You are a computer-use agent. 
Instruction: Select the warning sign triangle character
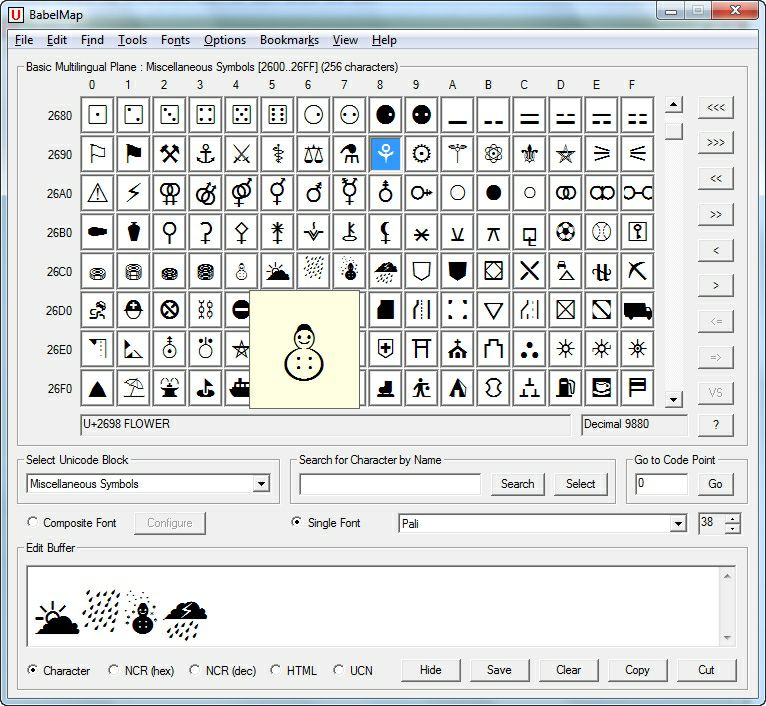(97, 193)
